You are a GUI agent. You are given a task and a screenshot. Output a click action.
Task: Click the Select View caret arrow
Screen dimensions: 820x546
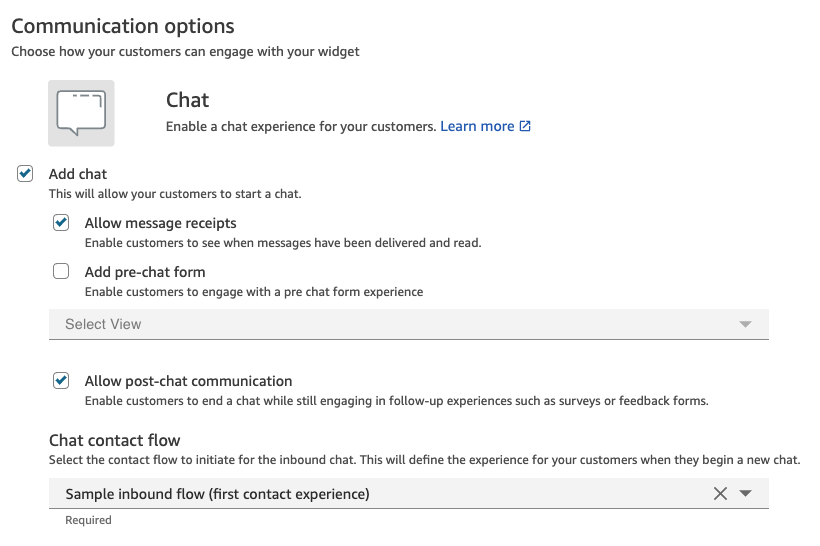point(744,325)
